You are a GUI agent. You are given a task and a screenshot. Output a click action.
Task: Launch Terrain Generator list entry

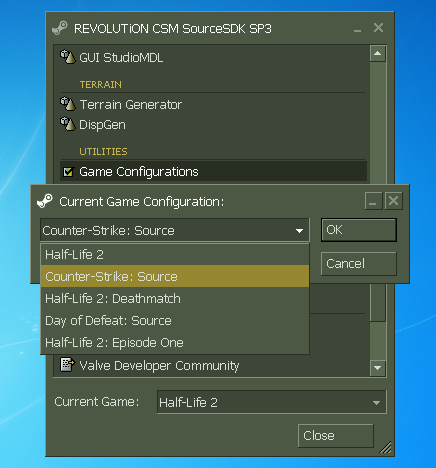coord(213,104)
